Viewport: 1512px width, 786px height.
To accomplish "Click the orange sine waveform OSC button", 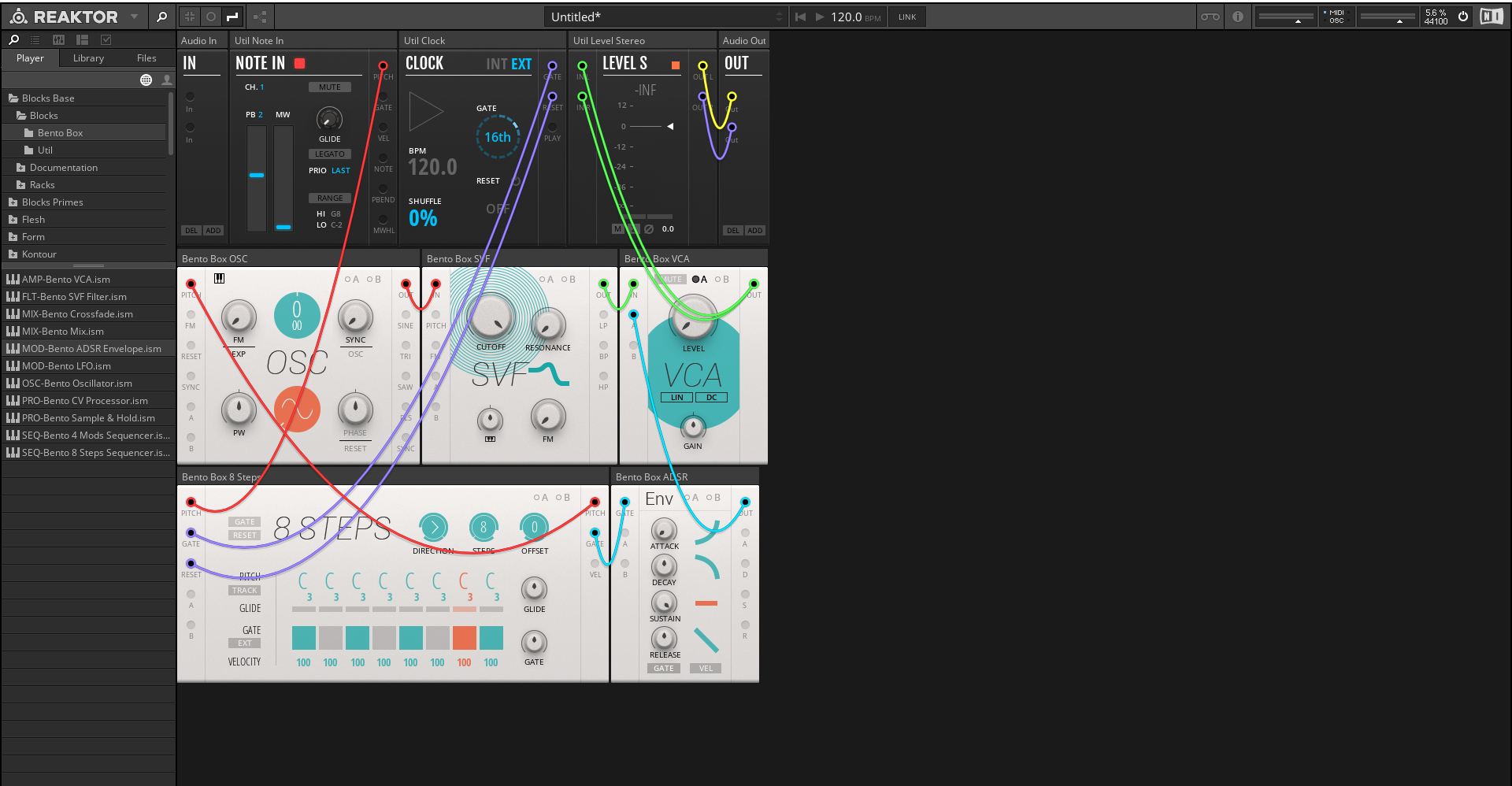I will click(x=297, y=409).
